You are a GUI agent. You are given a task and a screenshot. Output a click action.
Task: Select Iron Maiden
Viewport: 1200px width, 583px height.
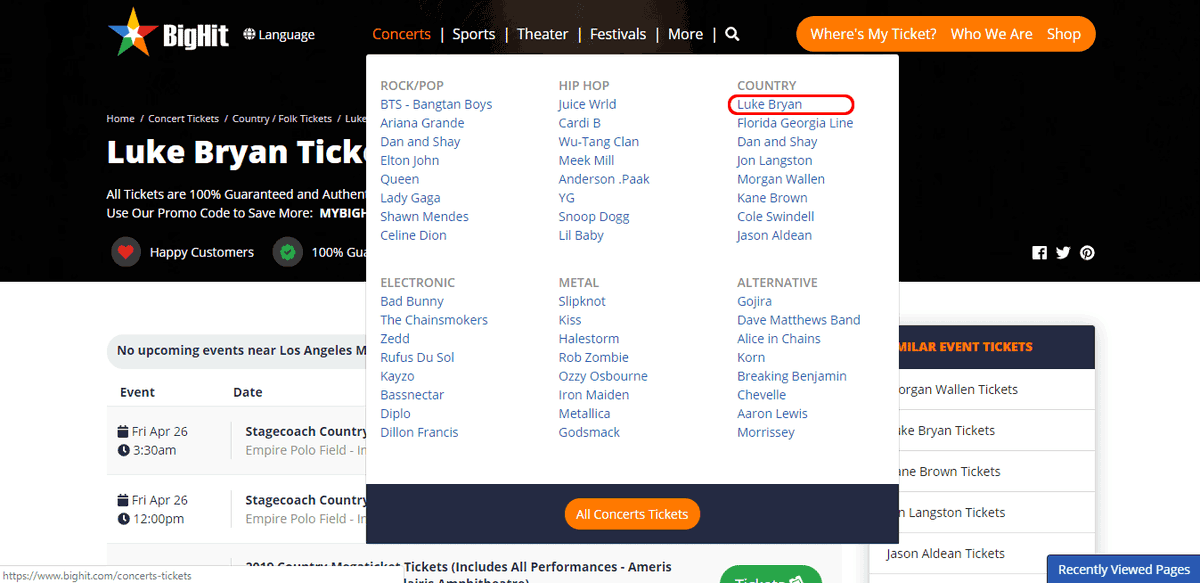[x=594, y=395]
